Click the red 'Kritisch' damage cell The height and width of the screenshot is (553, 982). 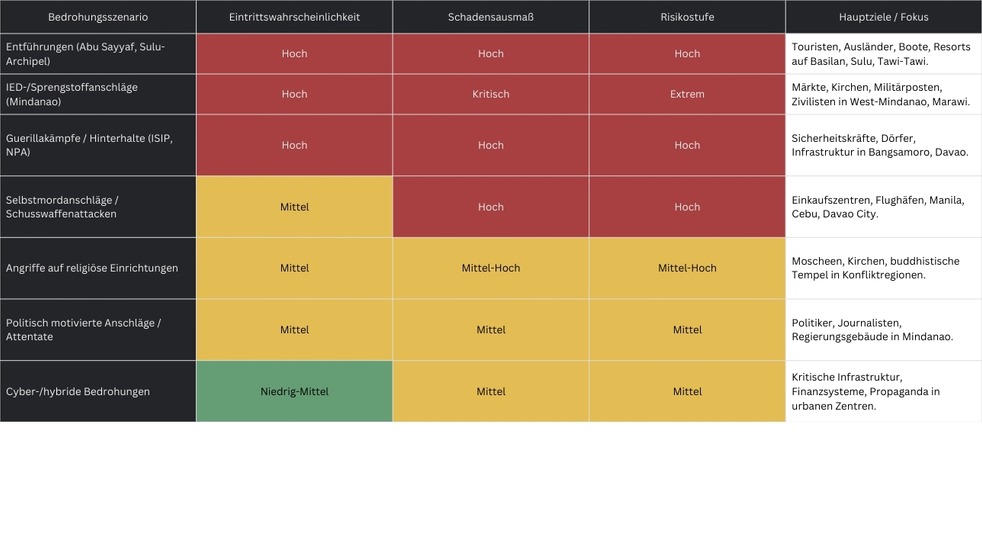coord(490,94)
